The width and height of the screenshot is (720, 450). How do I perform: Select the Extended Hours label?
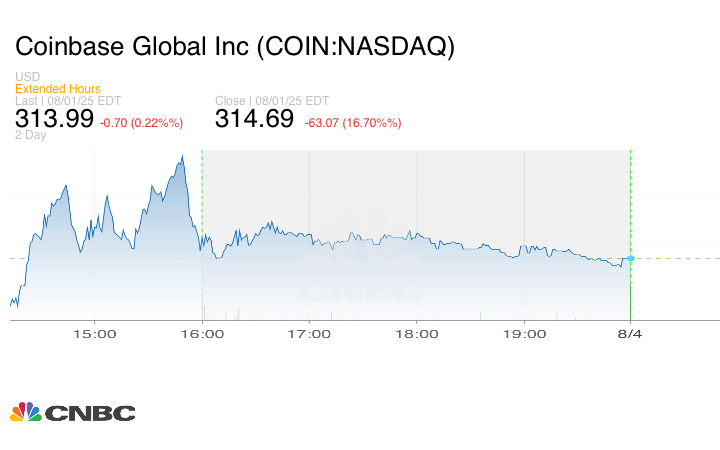[58, 89]
